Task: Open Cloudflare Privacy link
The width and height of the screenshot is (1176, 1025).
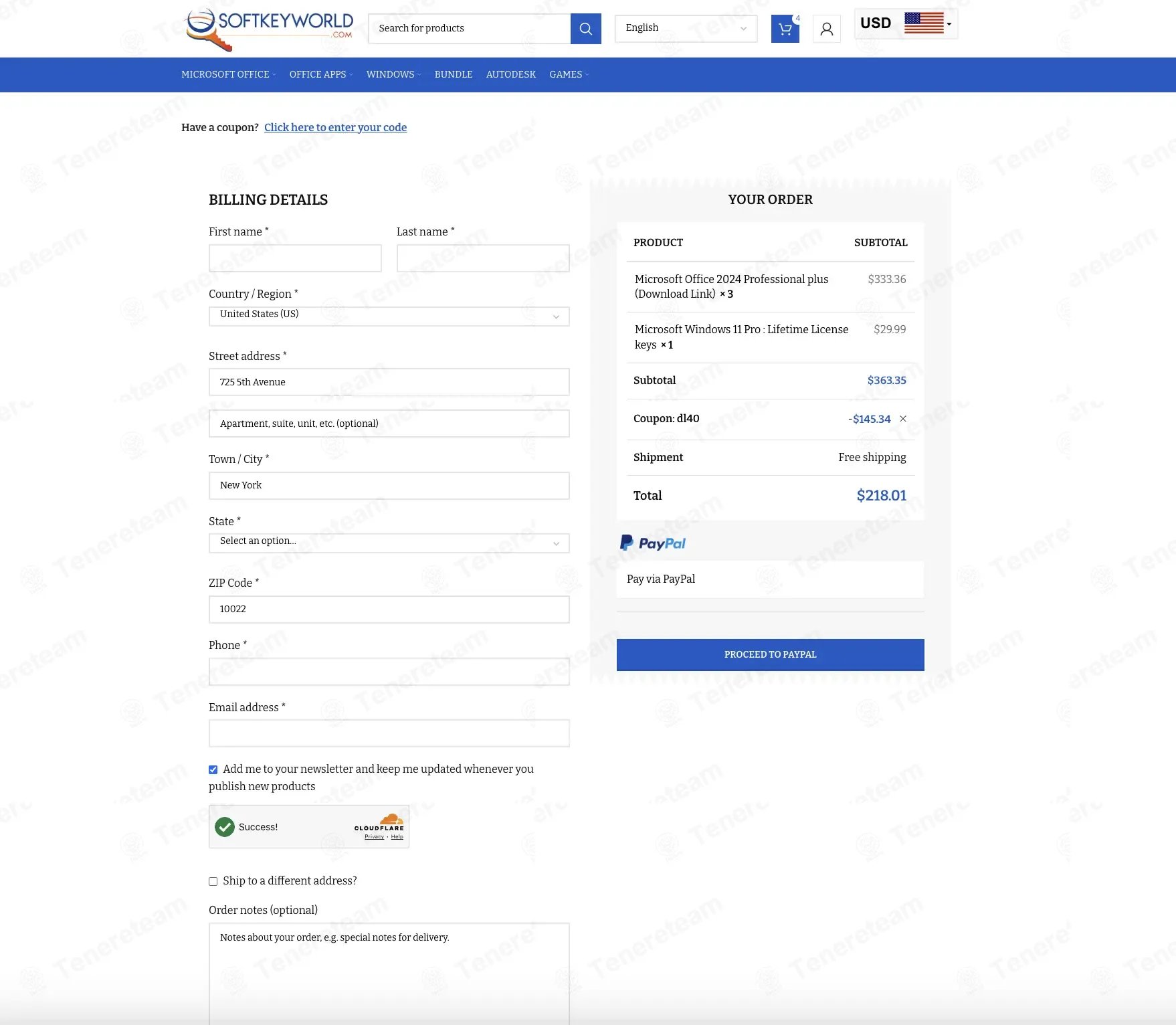Action: (x=374, y=836)
